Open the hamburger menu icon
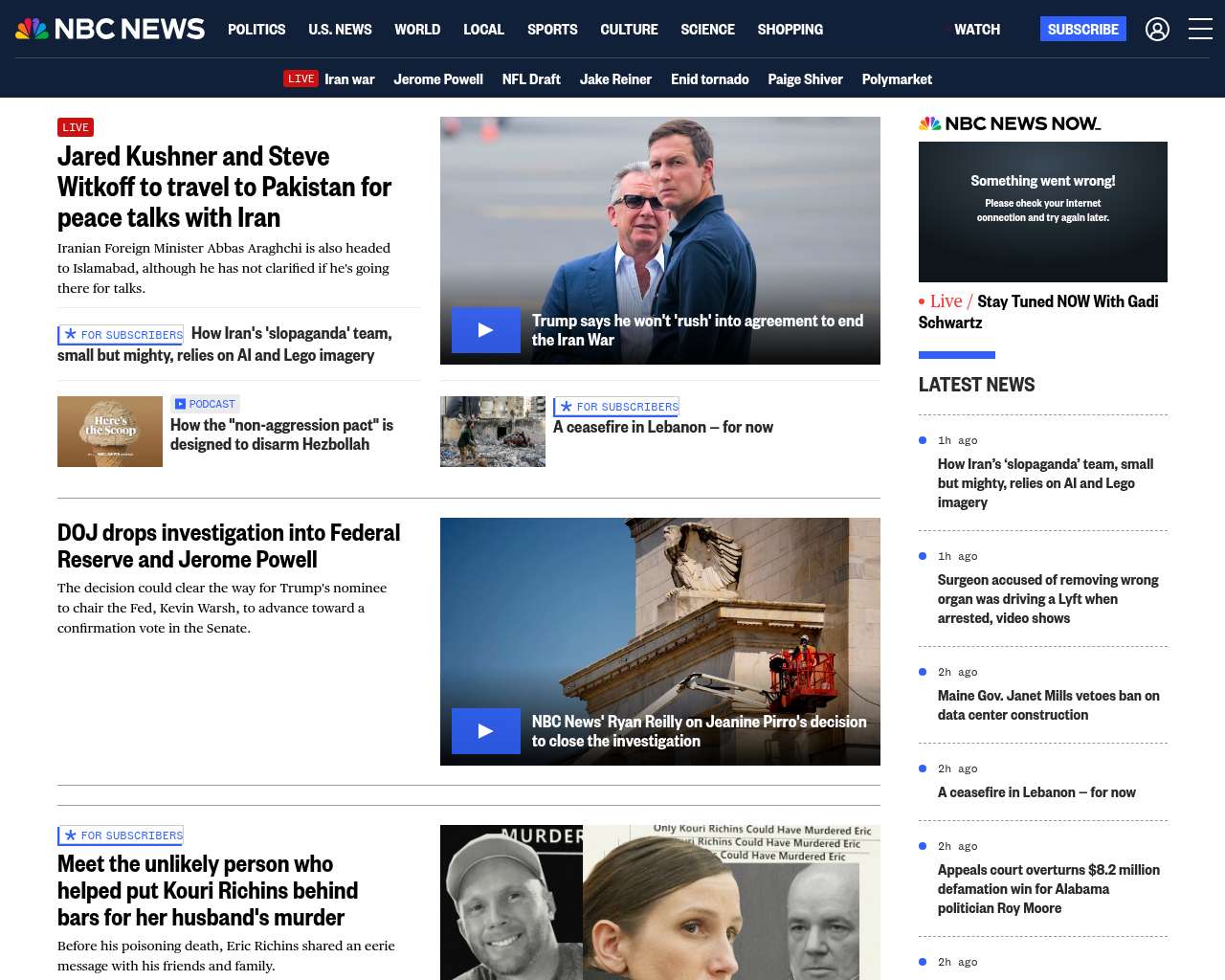The height and width of the screenshot is (980, 1225). 1200,30
